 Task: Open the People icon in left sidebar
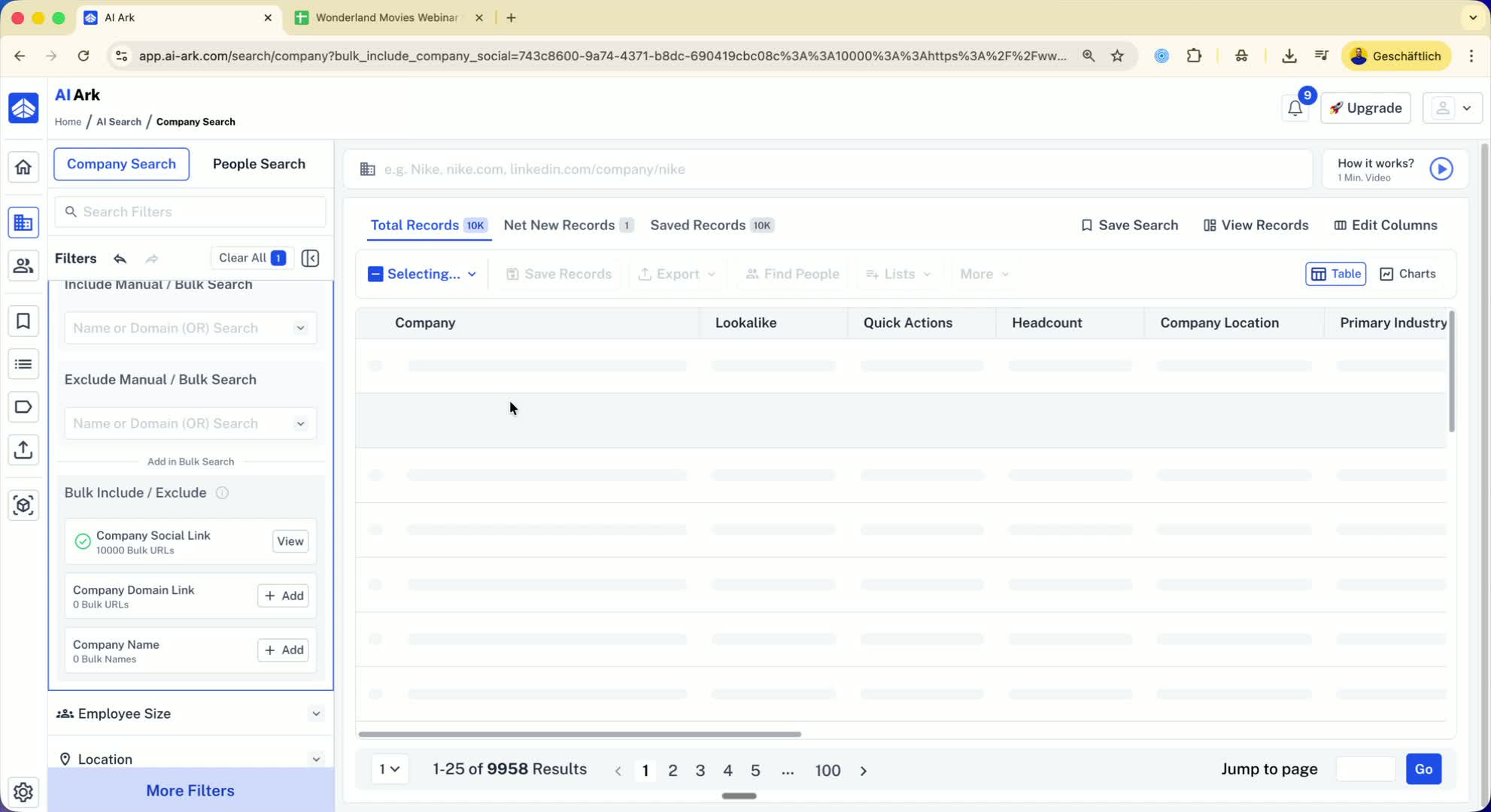pos(23,265)
